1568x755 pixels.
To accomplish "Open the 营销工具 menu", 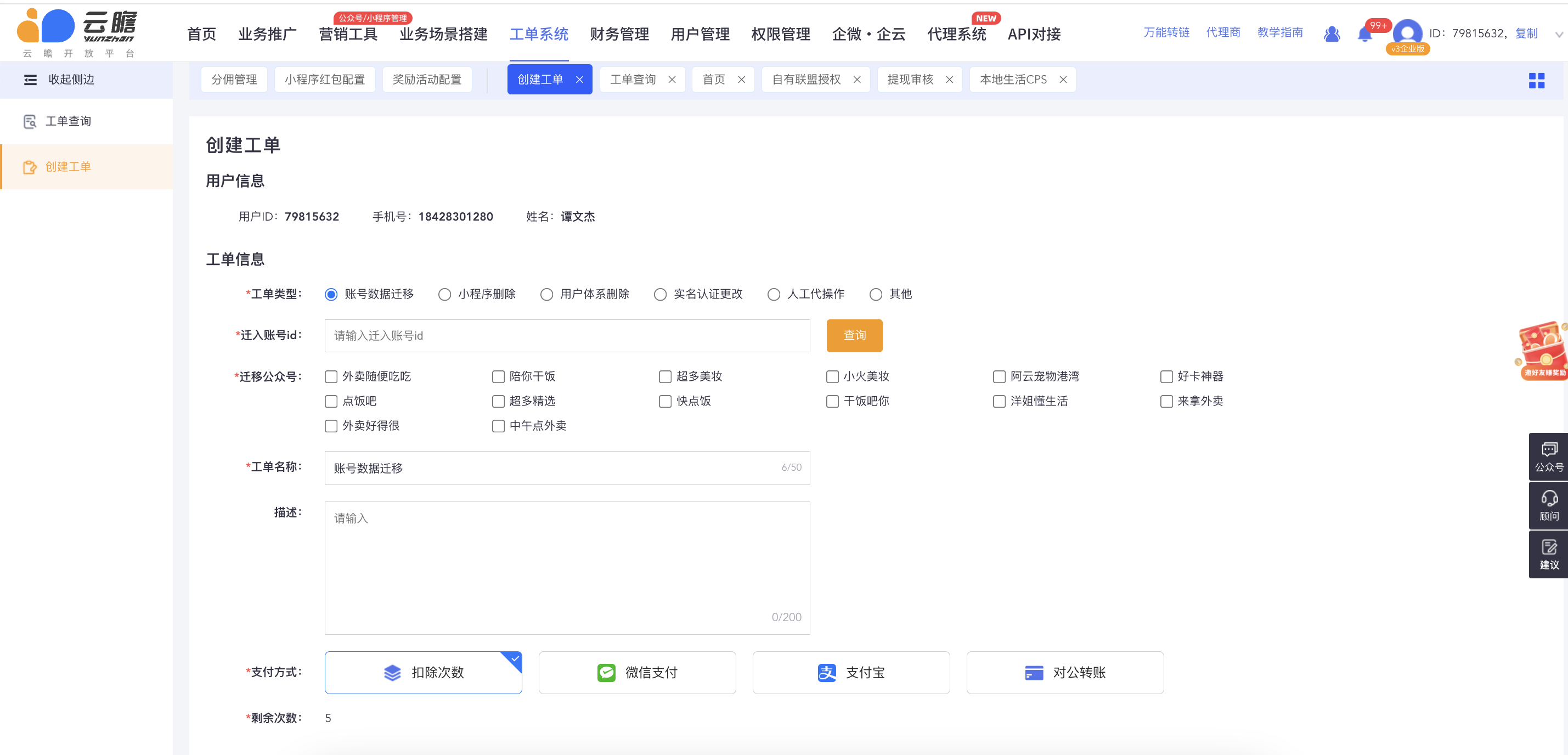I will 349,35.
